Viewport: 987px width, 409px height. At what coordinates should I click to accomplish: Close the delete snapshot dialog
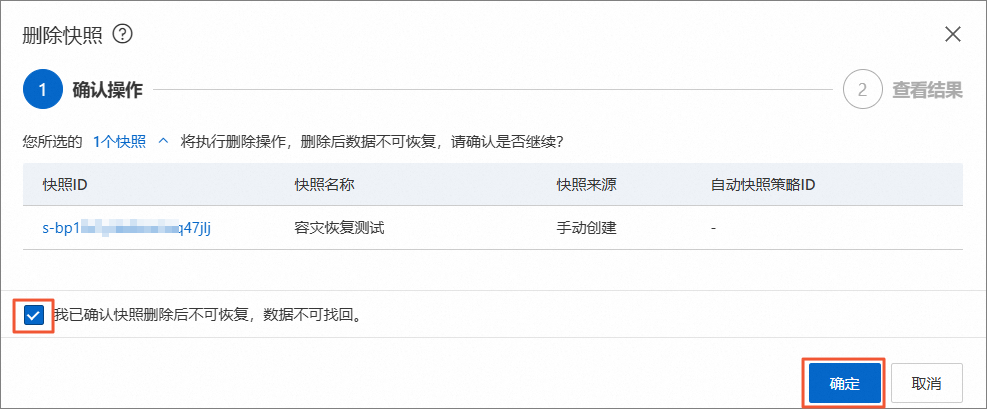pos(953,34)
